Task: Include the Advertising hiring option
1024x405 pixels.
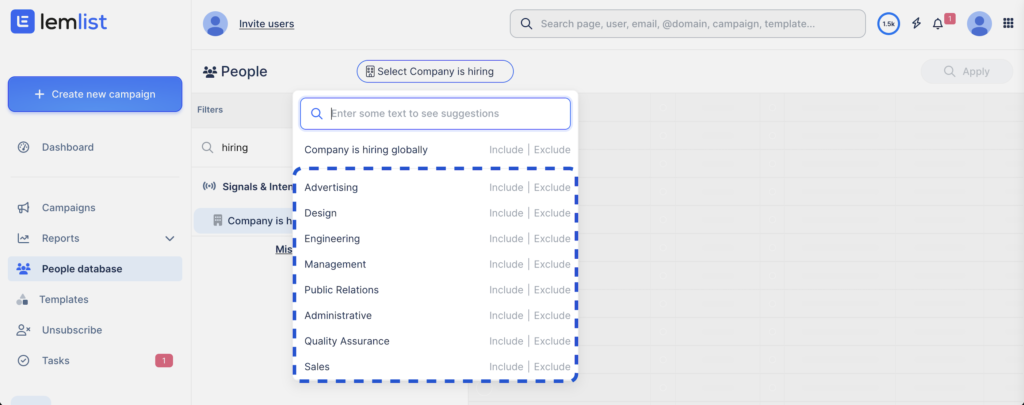Action: (x=505, y=188)
